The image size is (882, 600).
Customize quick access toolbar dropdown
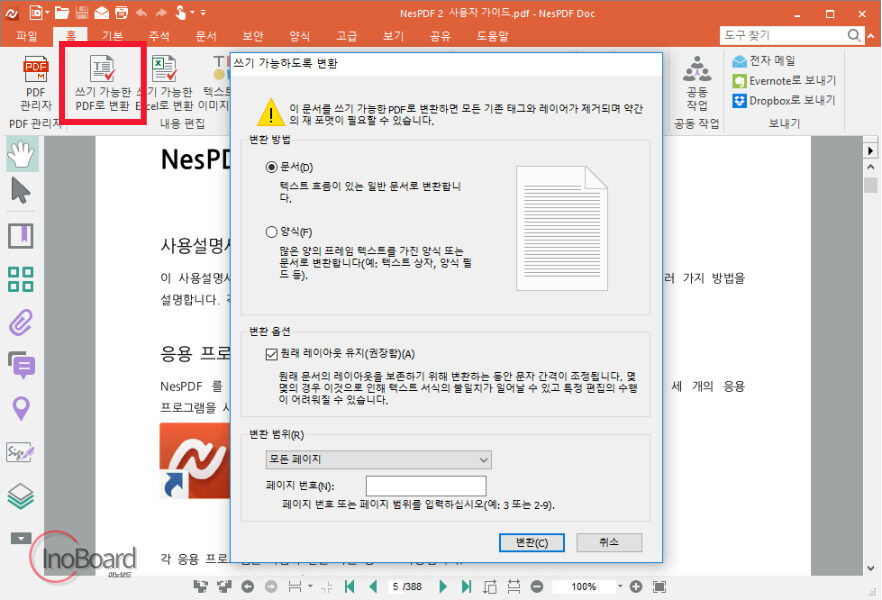click(203, 13)
